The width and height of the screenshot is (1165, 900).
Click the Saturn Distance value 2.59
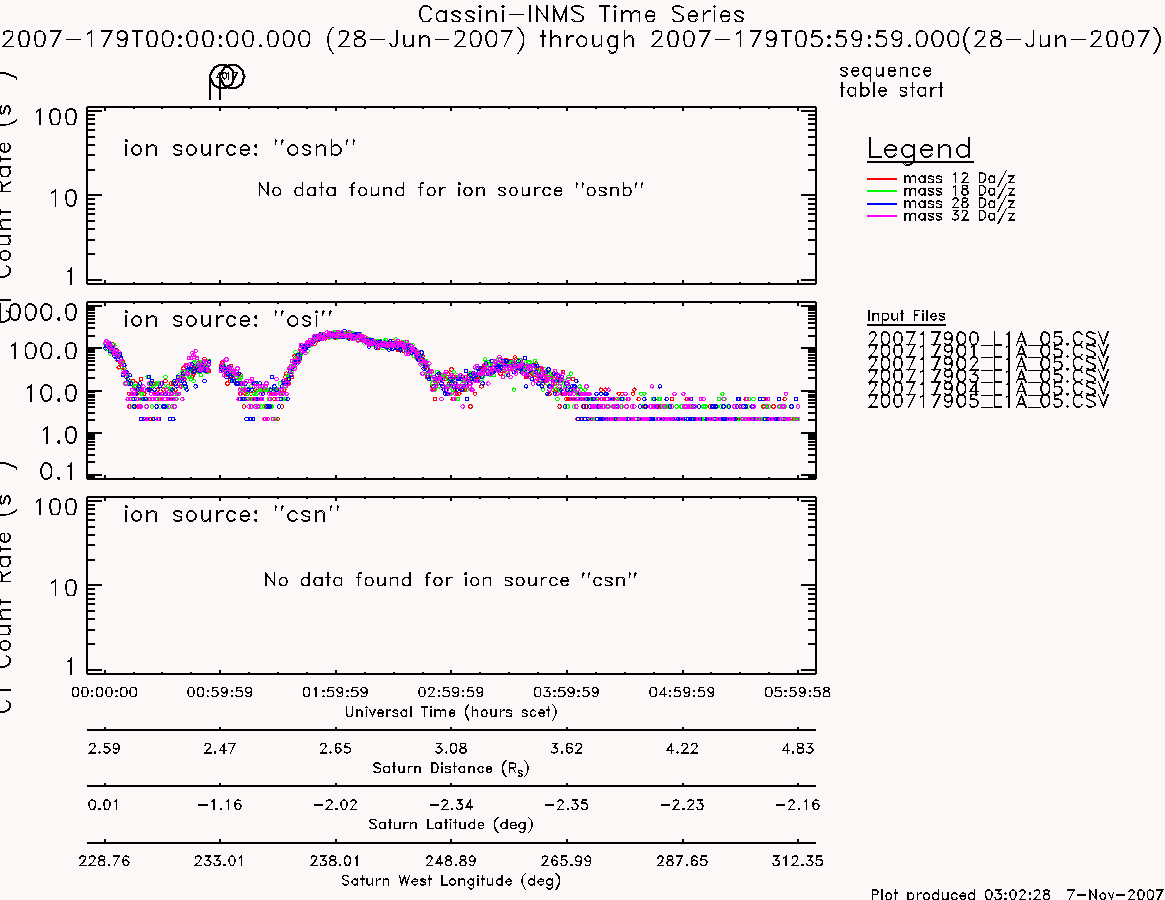(x=104, y=748)
